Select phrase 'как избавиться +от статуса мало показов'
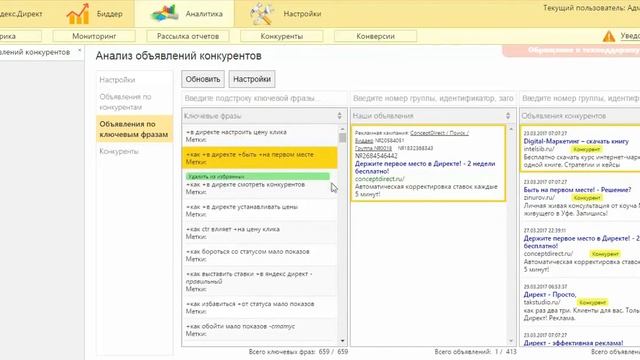 (260, 307)
